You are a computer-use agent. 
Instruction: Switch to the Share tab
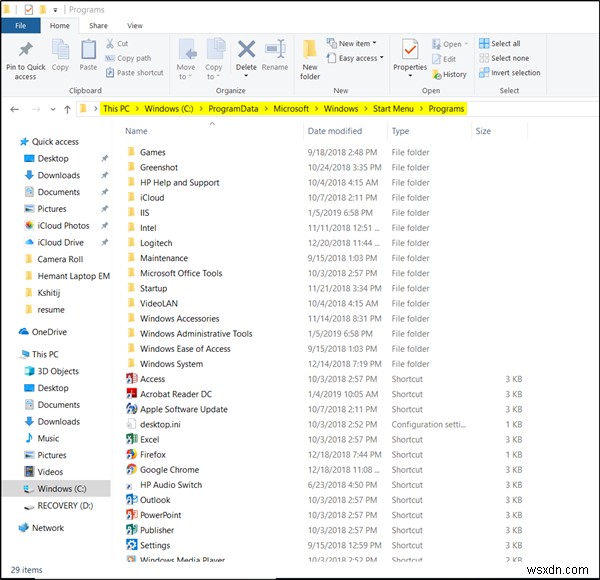[98, 26]
